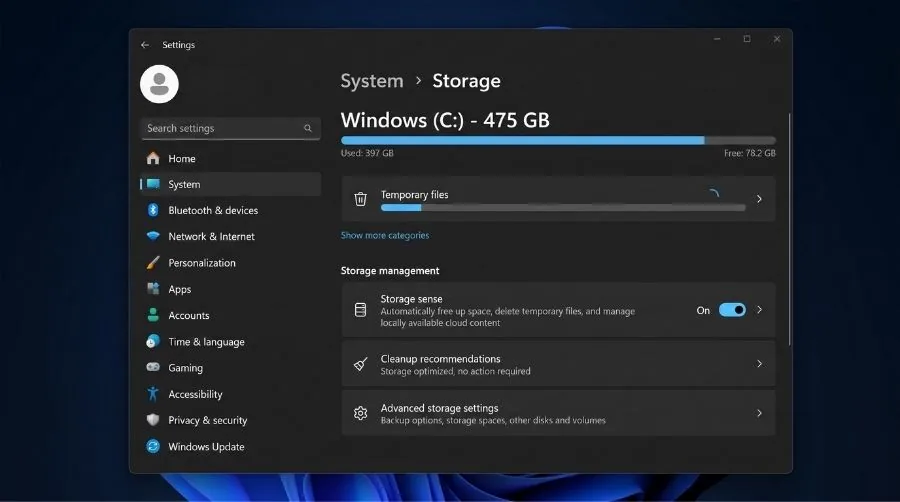Maximize the Settings window
The width and height of the screenshot is (900, 502).
click(747, 39)
